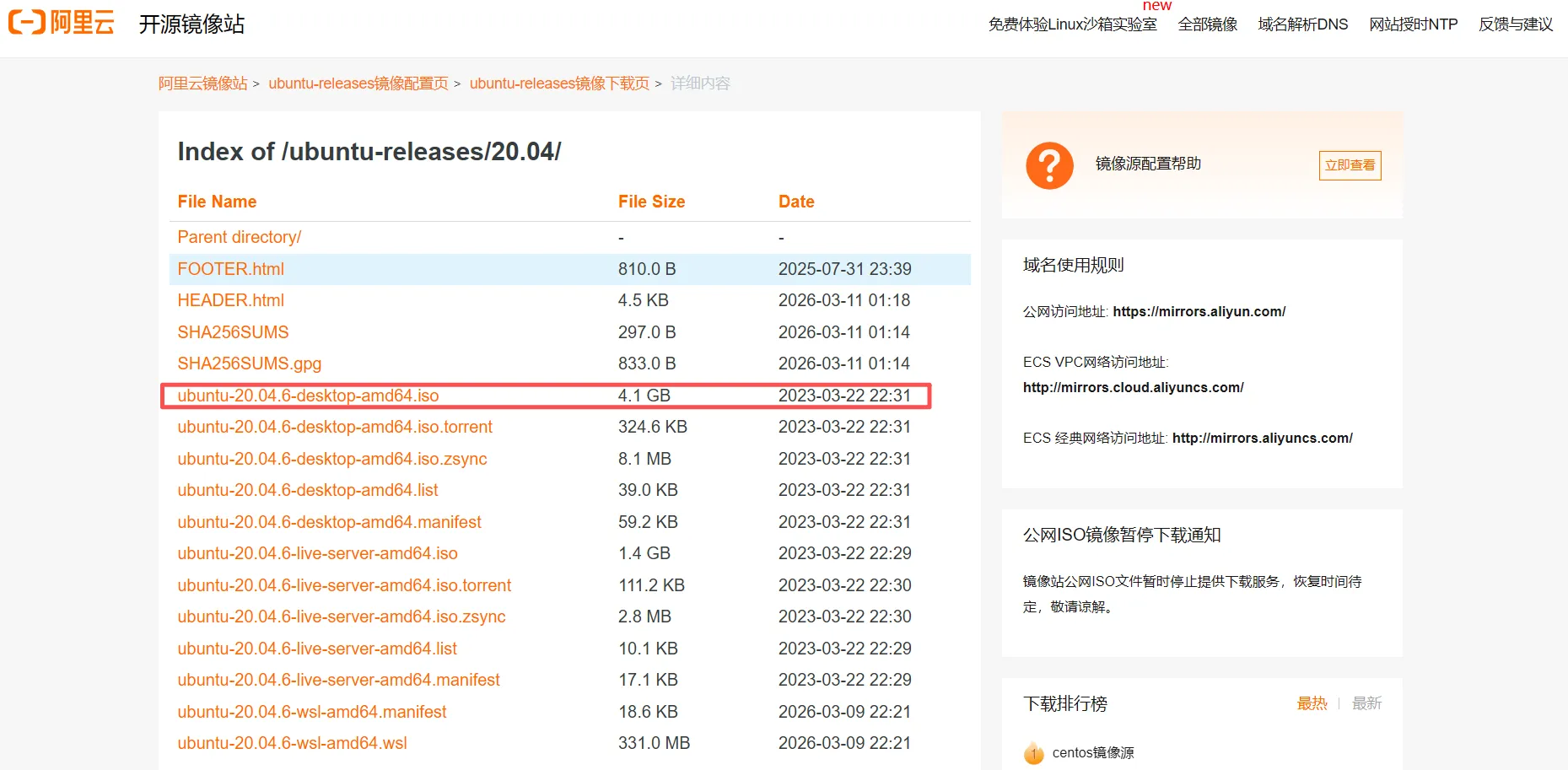Click the 4.1 GB file size cell

coord(644,396)
